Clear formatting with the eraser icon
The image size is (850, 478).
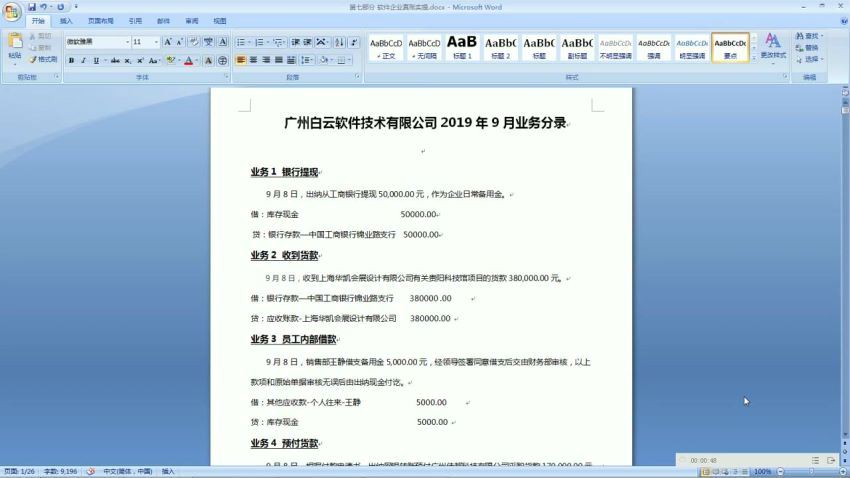coord(194,42)
